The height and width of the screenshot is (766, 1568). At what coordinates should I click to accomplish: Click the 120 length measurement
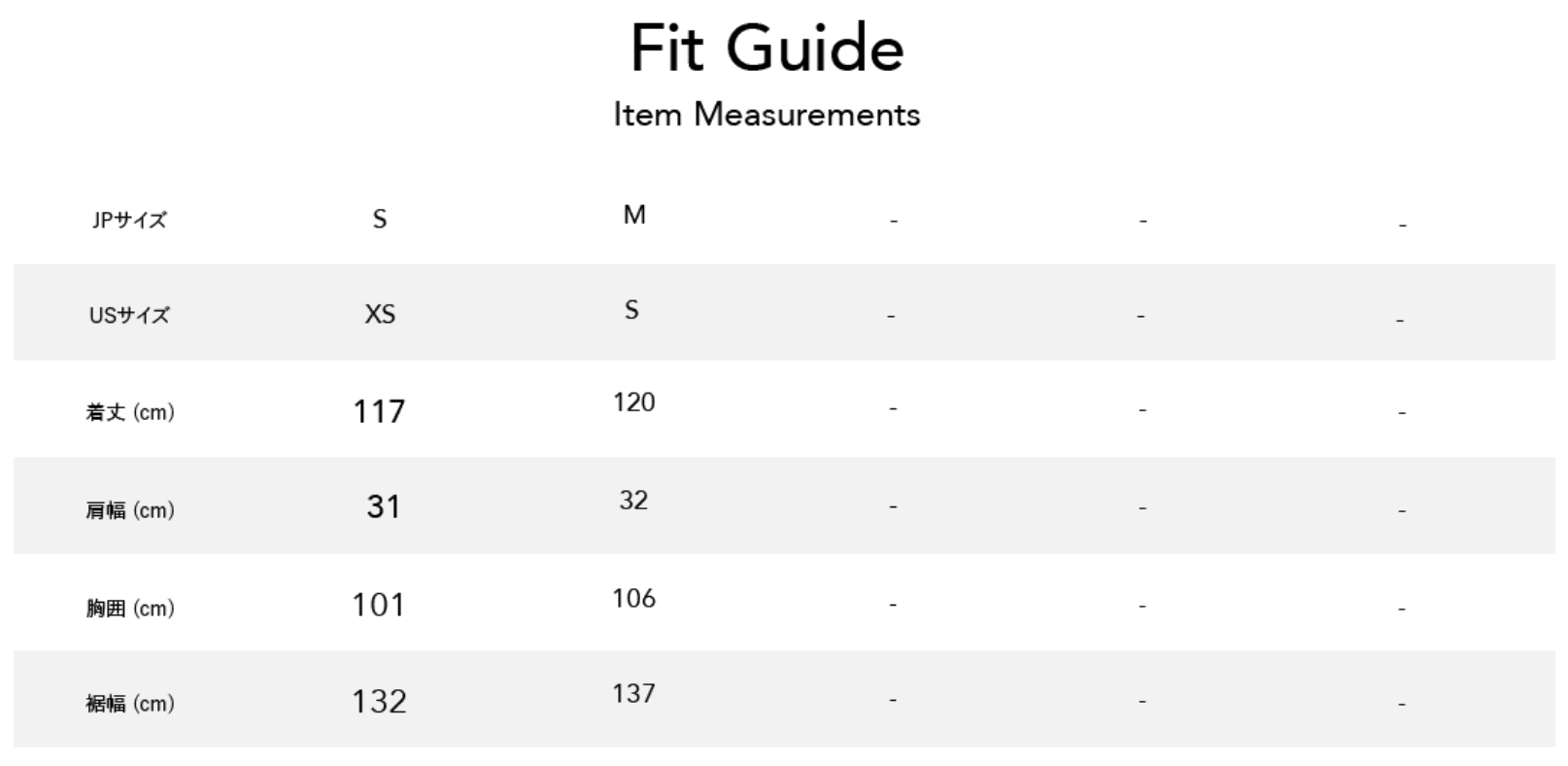(633, 402)
